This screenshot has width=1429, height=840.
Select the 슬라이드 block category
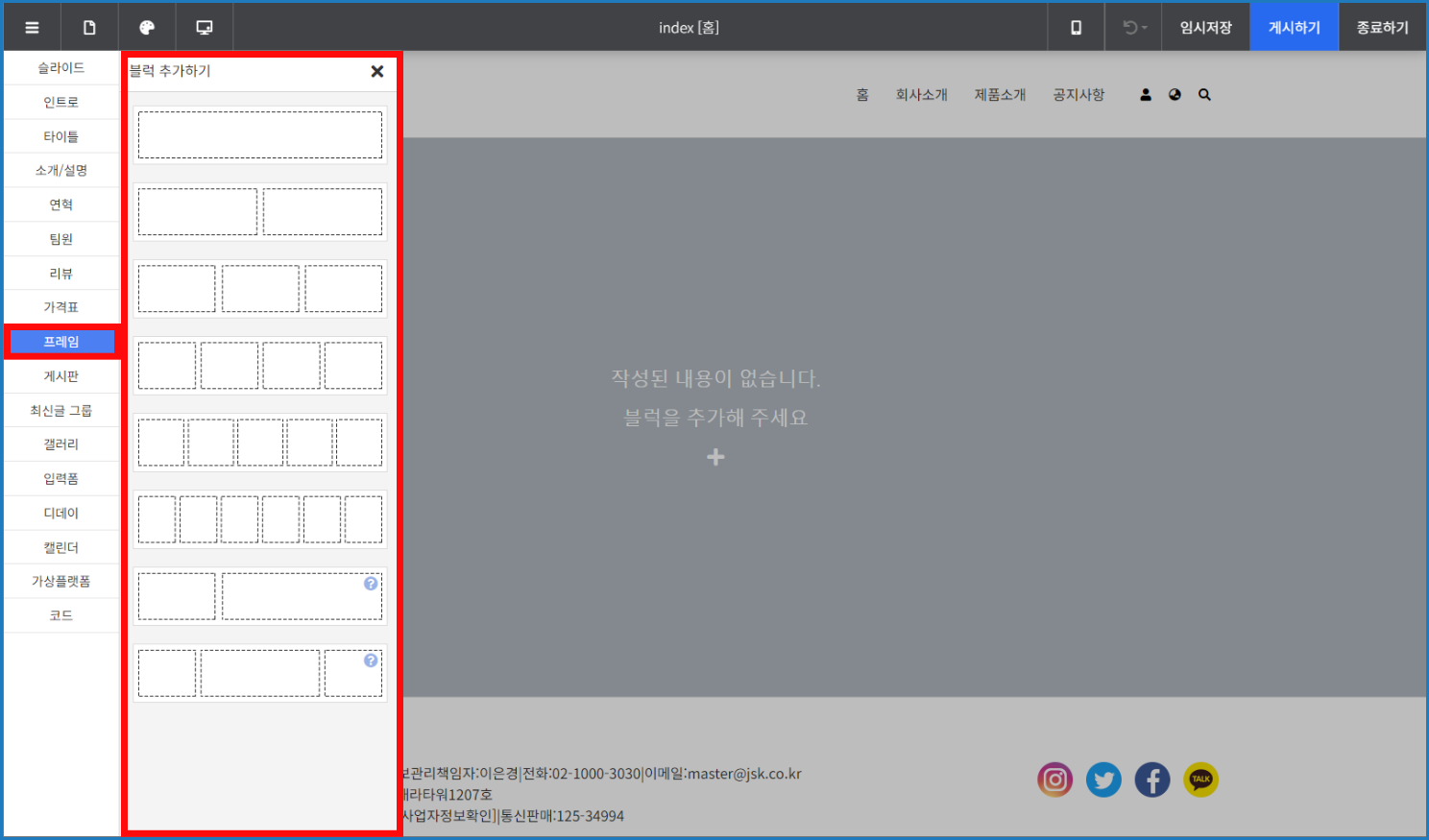[x=61, y=68]
